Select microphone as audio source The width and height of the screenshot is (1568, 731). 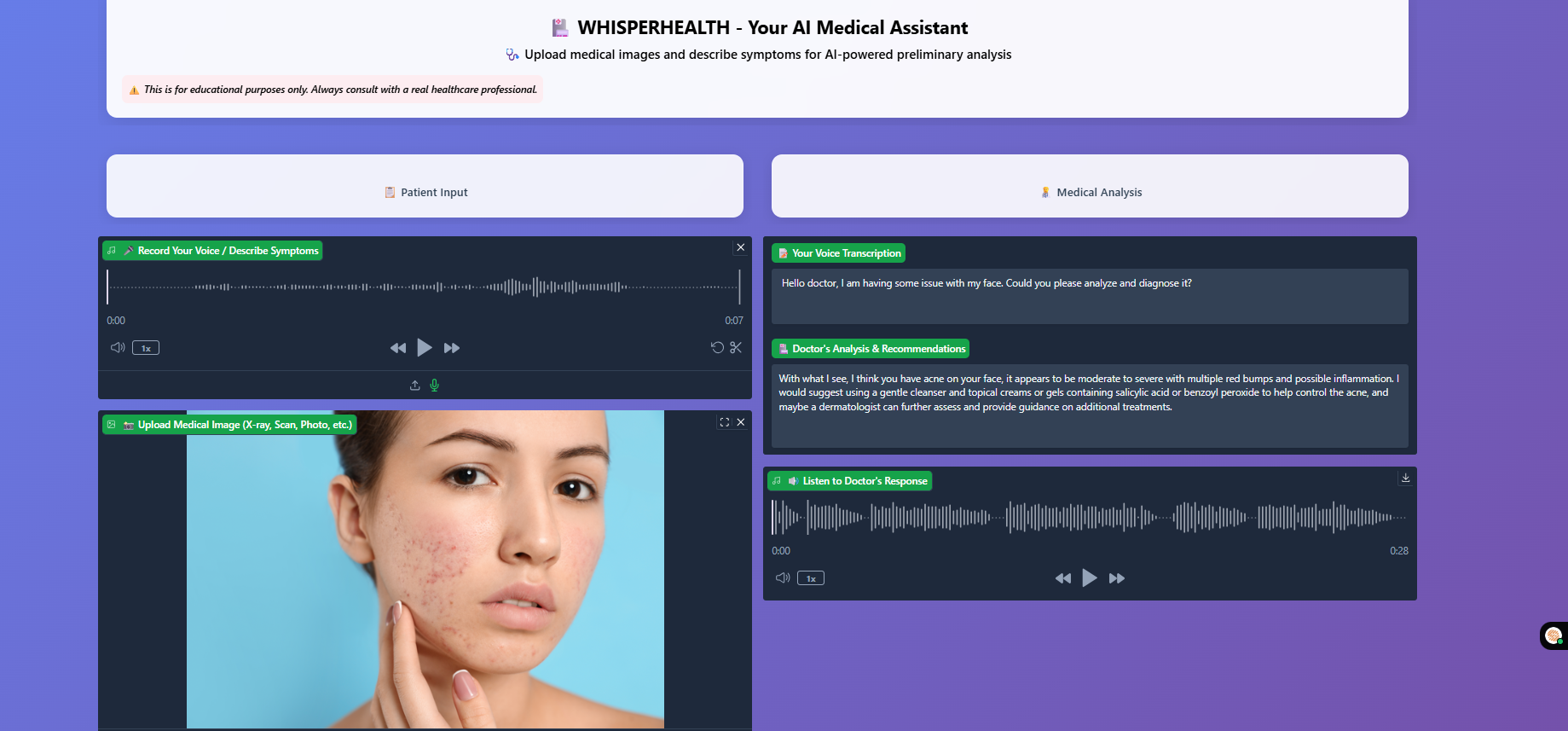click(435, 386)
